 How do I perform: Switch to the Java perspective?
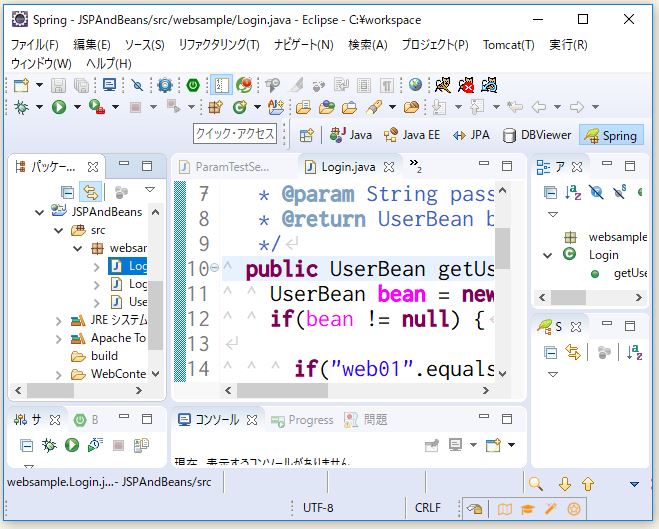(351, 135)
